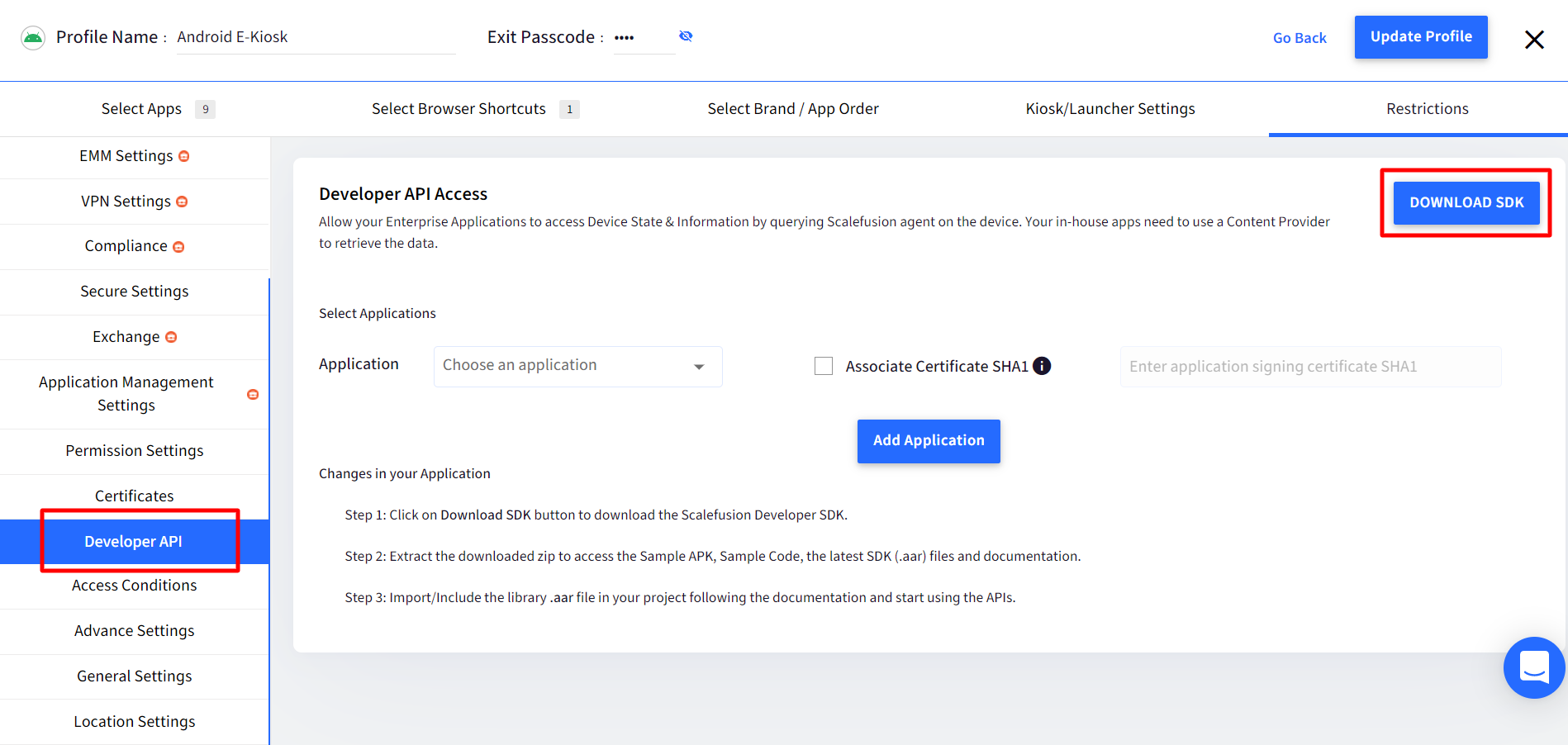Switch to Select Browser Shortcuts tab
Viewport: 1568px width, 745px height.
pos(475,109)
